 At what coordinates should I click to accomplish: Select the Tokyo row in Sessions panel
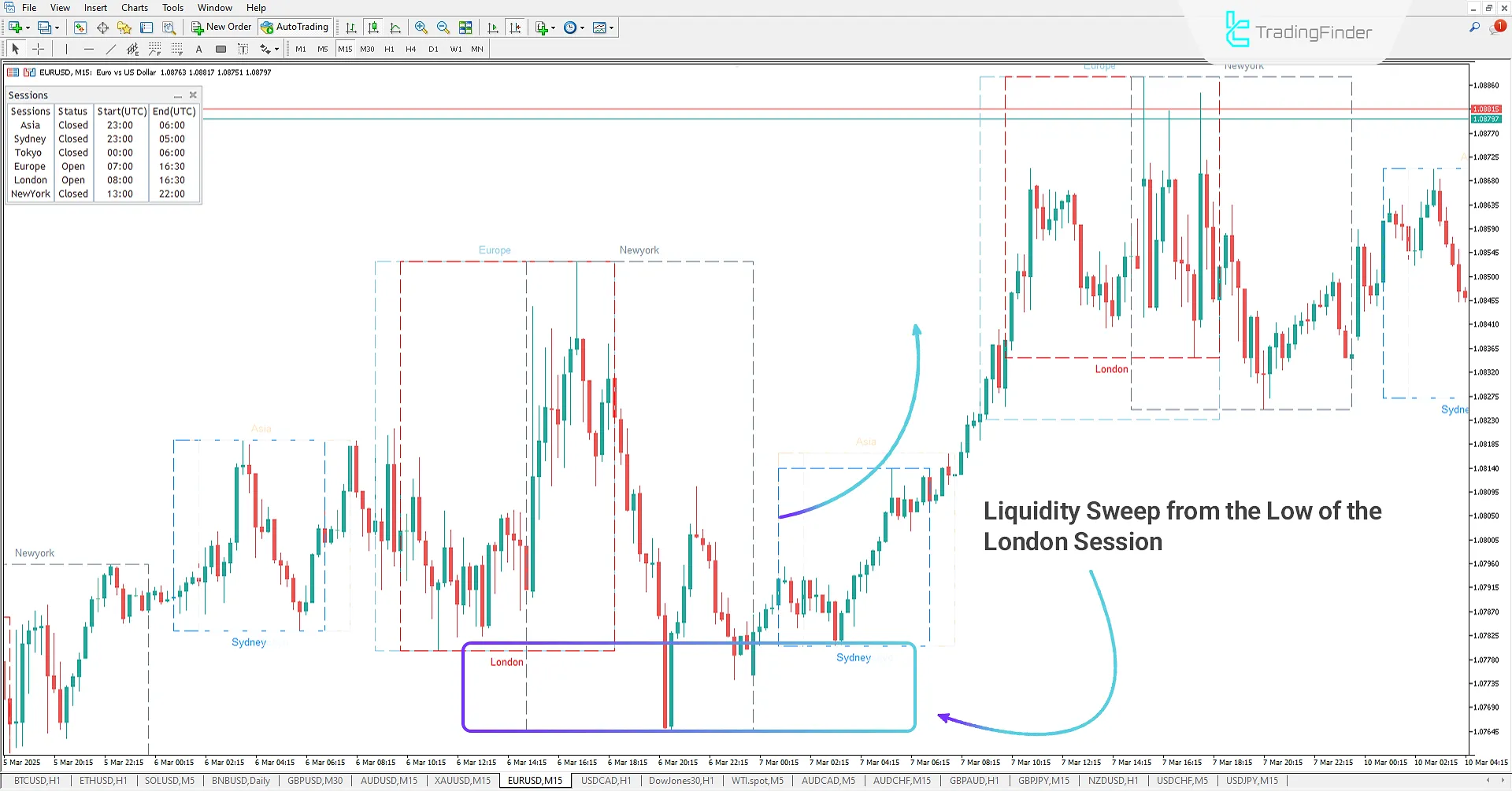pyautogui.click(x=29, y=152)
